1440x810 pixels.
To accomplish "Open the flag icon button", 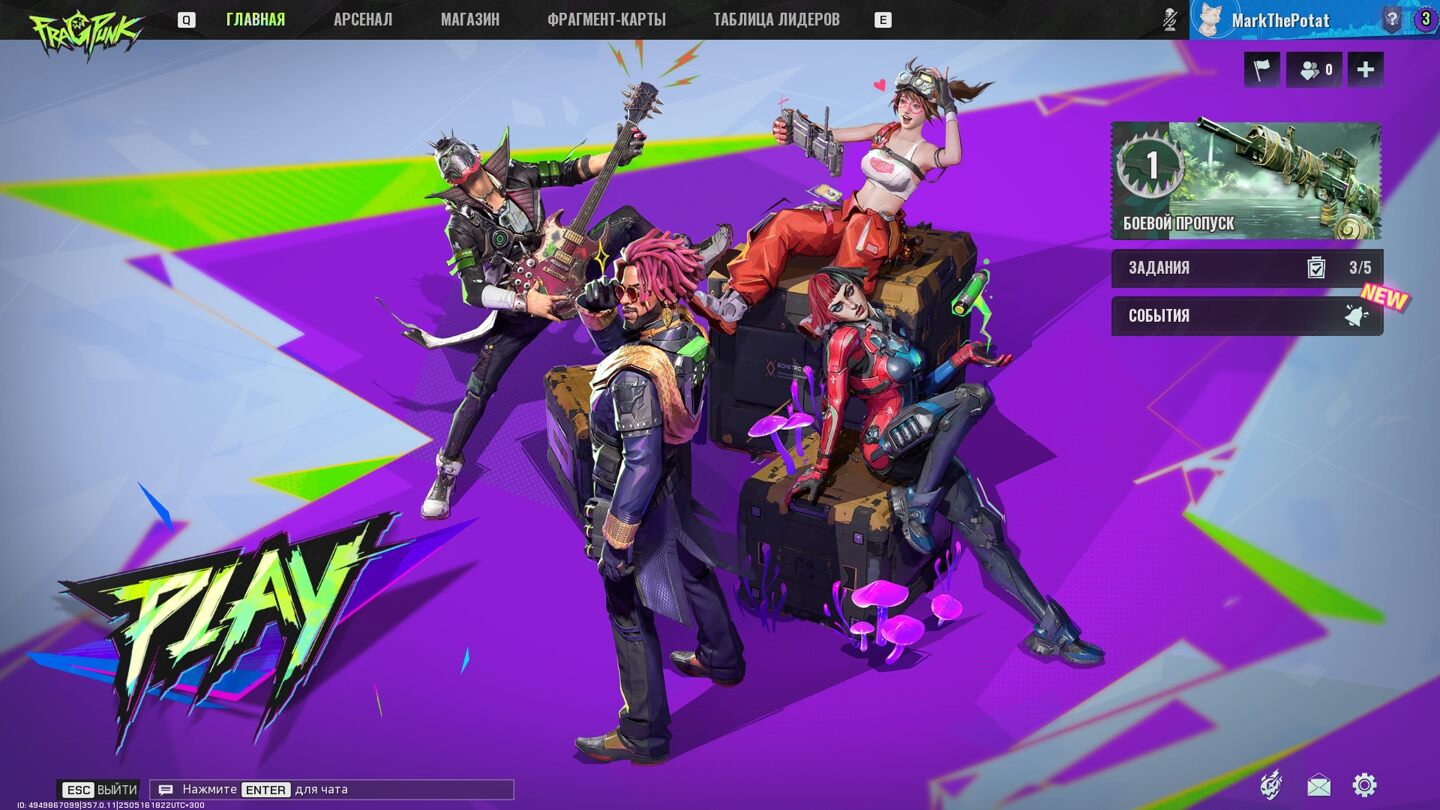I will tap(1261, 70).
